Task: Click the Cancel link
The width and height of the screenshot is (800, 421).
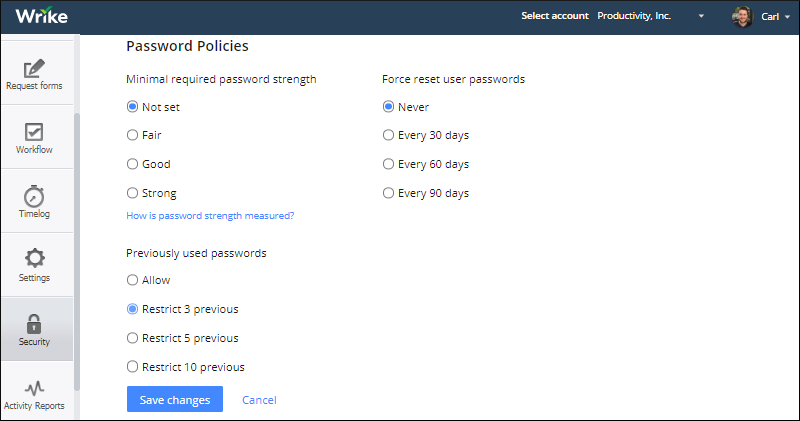Action: pyautogui.click(x=259, y=400)
